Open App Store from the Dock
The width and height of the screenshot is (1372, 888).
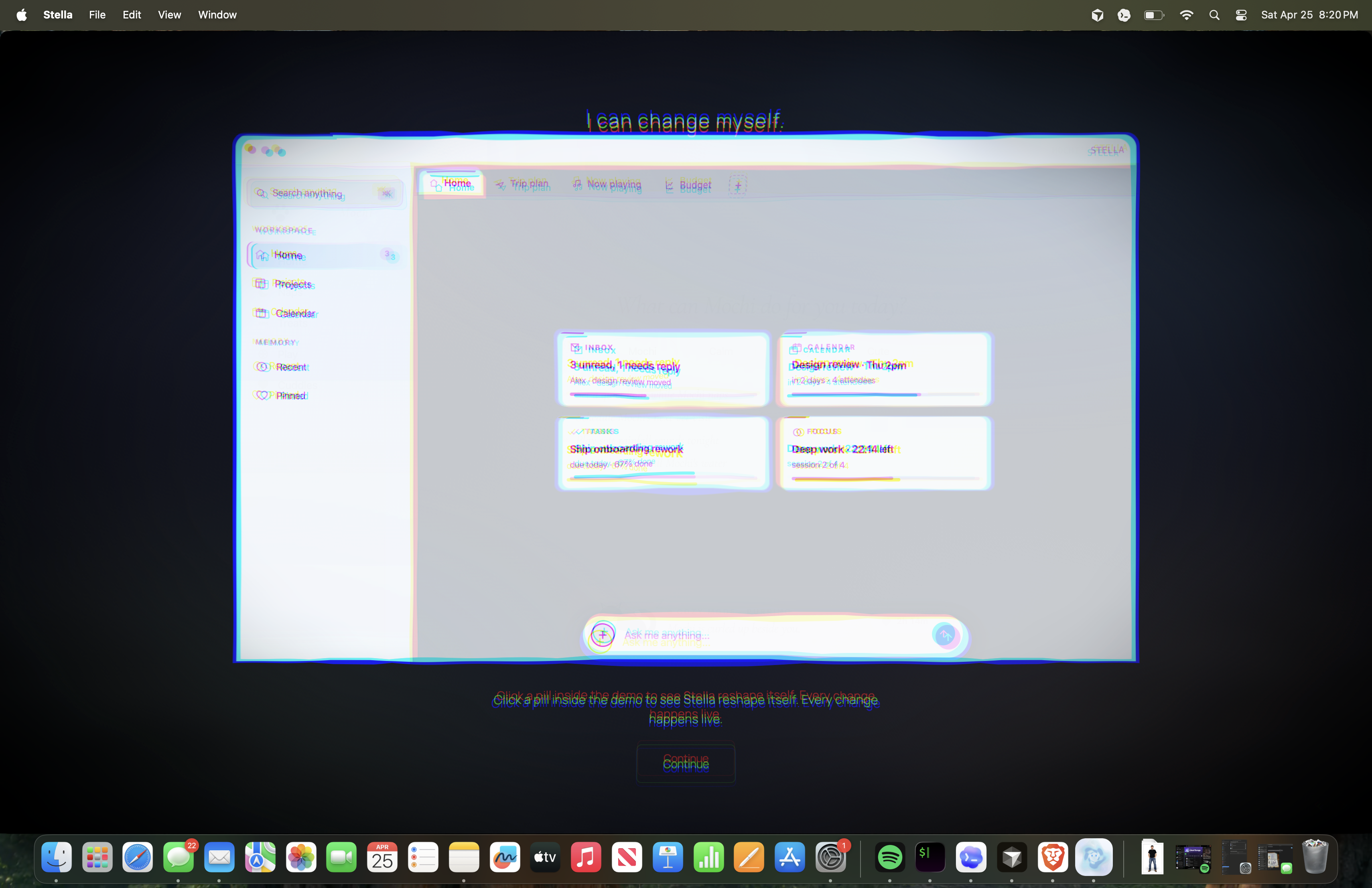pyautogui.click(x=790, y=857)
